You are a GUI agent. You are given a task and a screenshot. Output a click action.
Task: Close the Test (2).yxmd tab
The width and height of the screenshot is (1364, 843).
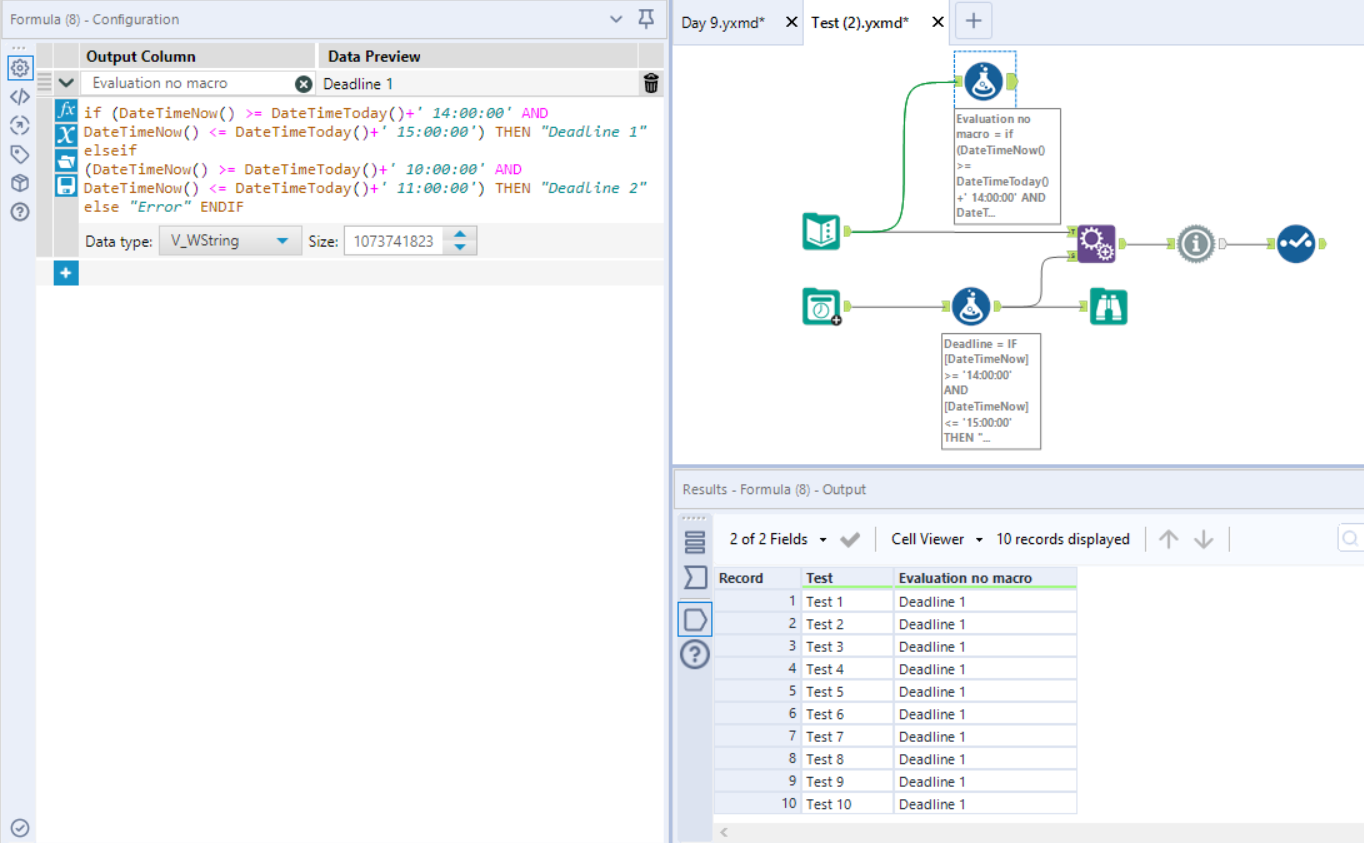[937, 22]
